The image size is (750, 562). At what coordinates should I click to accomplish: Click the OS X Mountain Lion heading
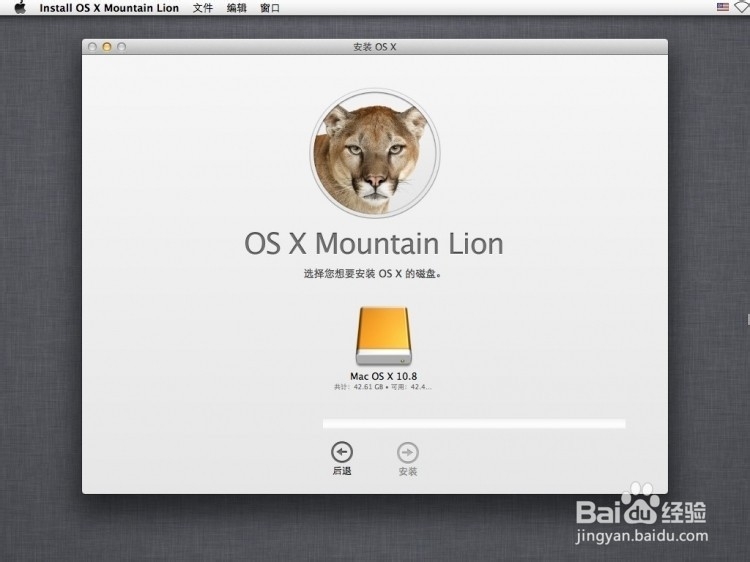pos(374,243)
